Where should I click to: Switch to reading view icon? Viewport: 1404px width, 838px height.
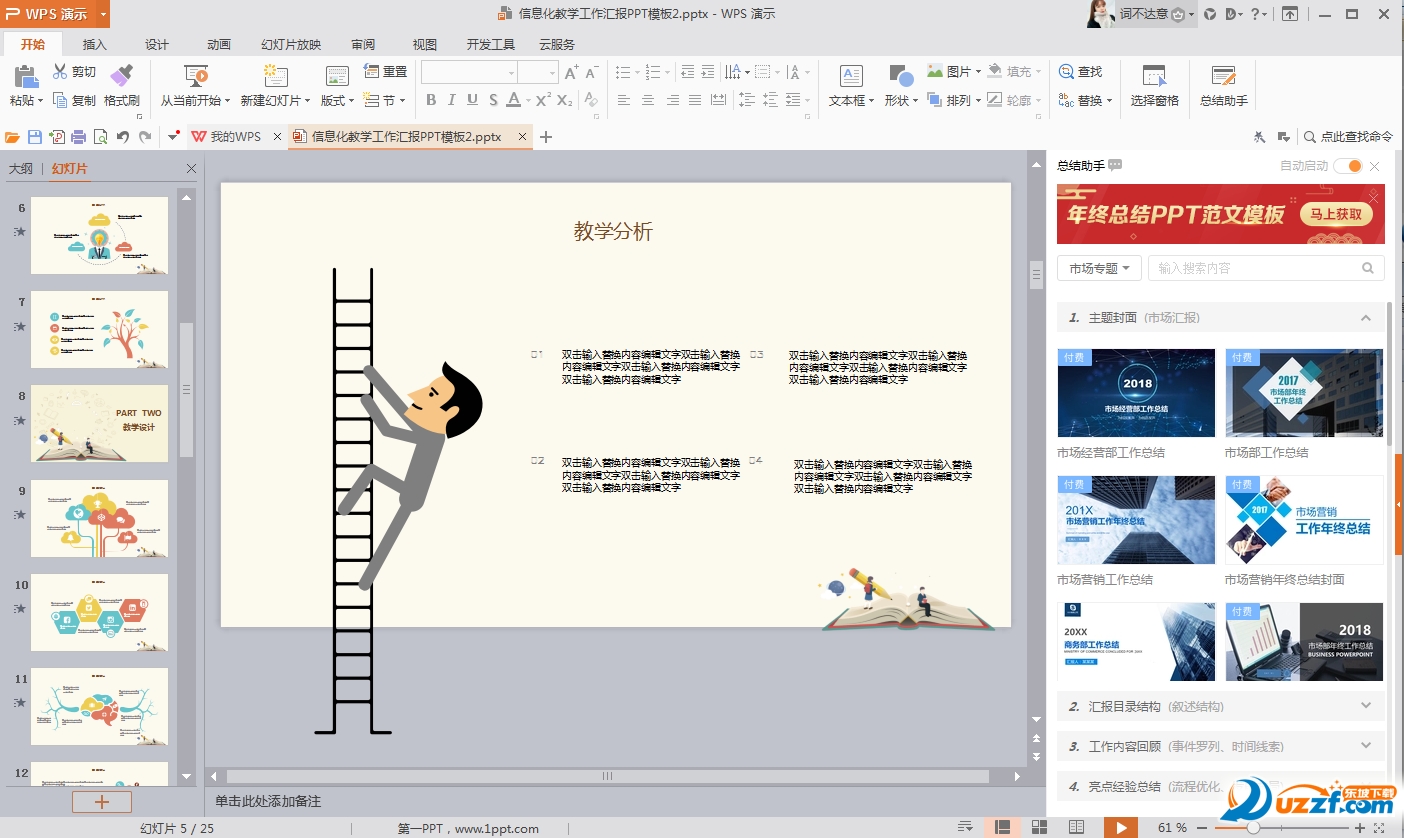[x=1076, y=827]
